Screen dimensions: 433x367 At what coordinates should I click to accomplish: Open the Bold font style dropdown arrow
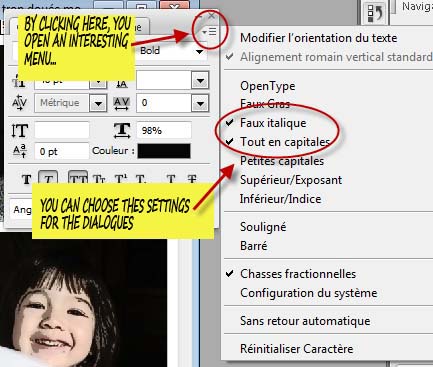point(199,52)
